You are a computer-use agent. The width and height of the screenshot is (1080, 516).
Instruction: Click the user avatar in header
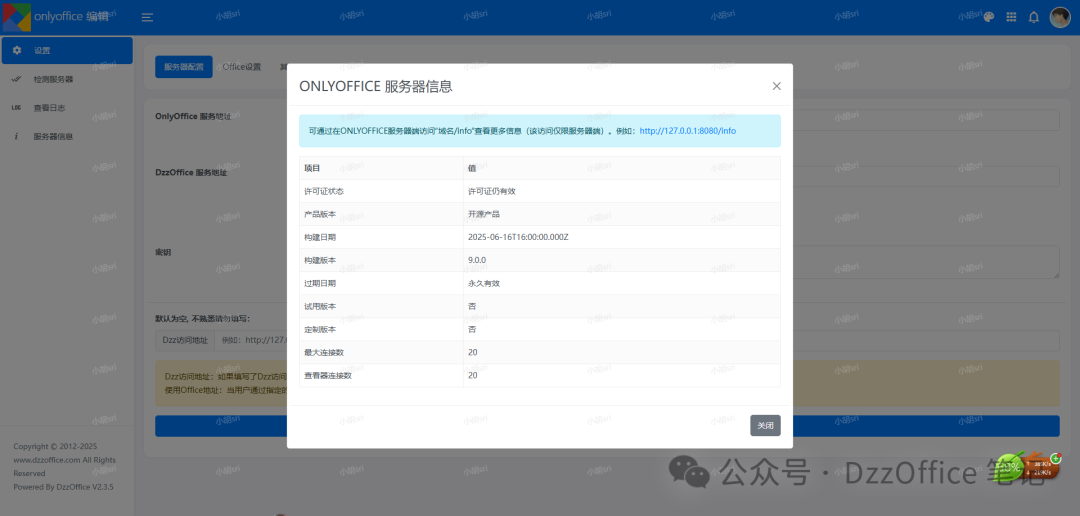point(1059,17)
